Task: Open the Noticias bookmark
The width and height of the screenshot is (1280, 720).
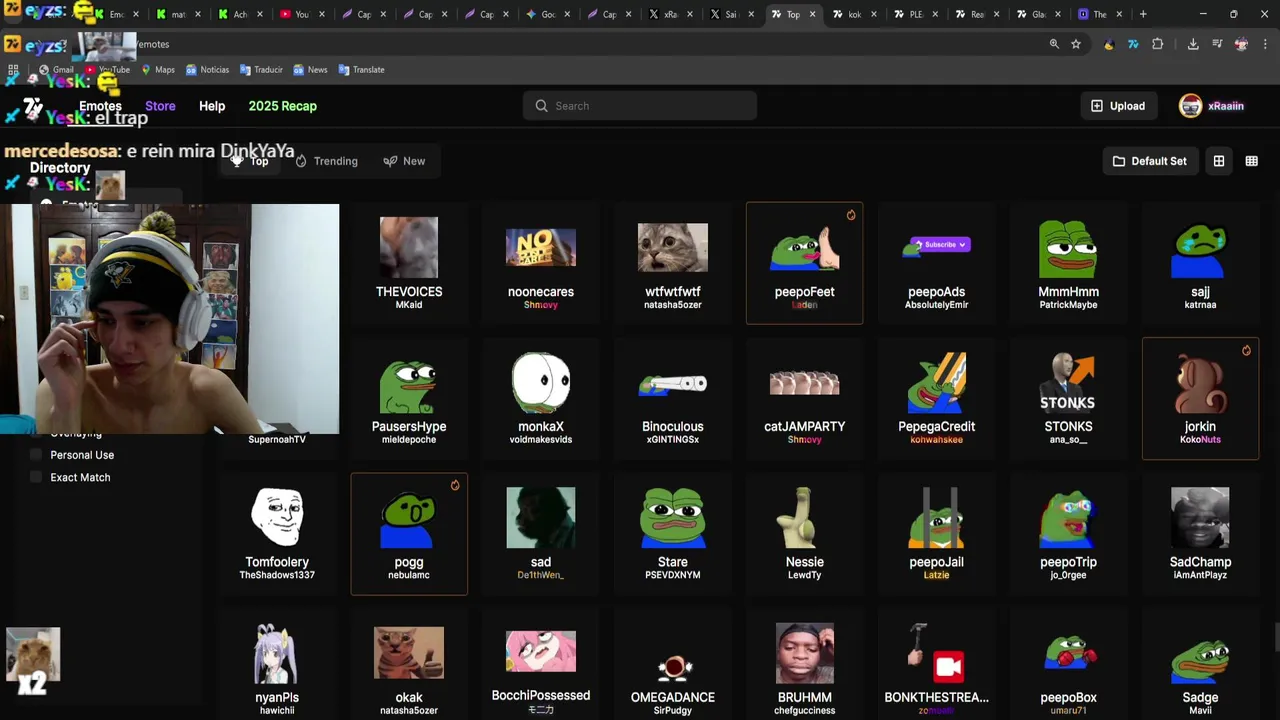Action: pyautogui.click(x=207, y=70)
